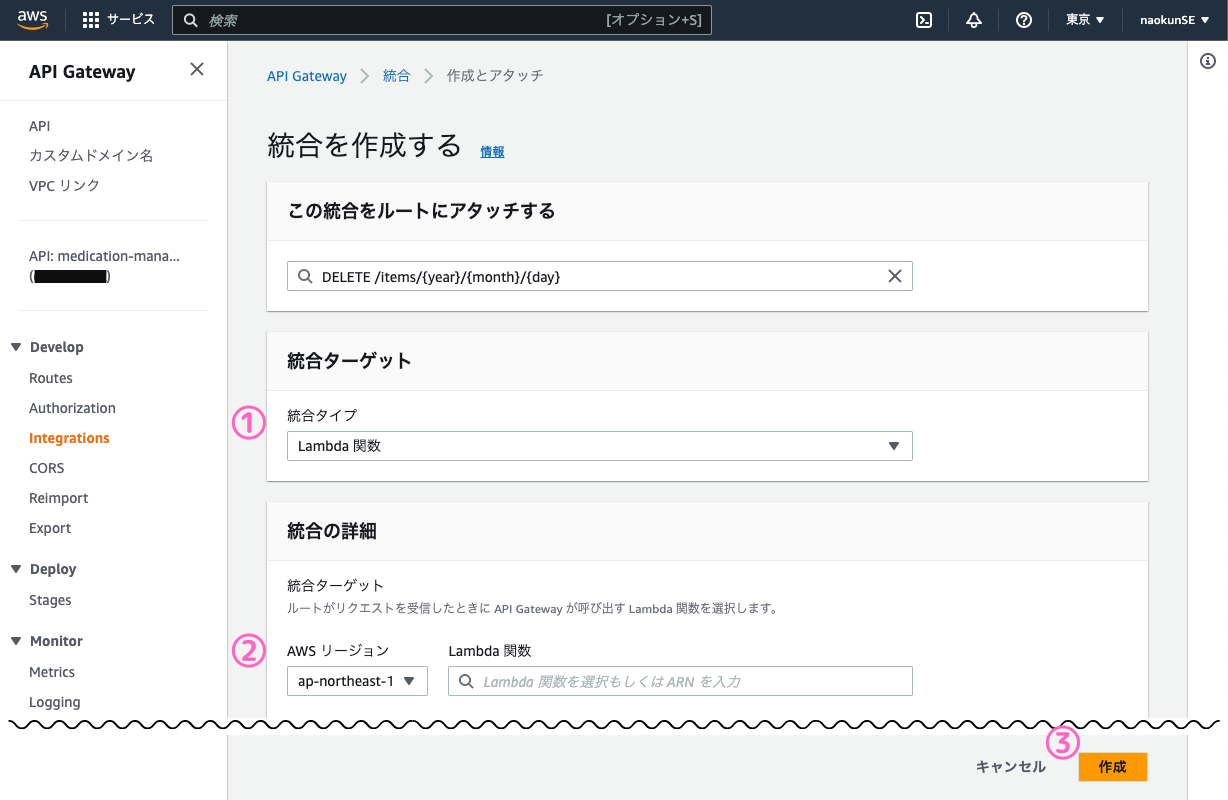Open the help question mark icon

(x=1024, y=20)
